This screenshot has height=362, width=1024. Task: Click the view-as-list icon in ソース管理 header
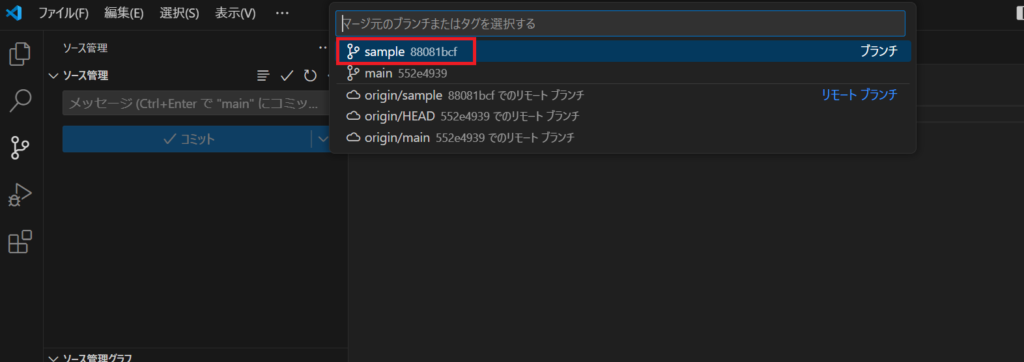coord(263,76)
